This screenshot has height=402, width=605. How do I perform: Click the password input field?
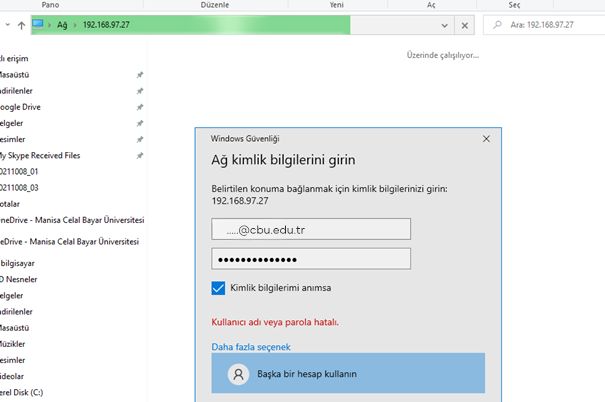311,259
